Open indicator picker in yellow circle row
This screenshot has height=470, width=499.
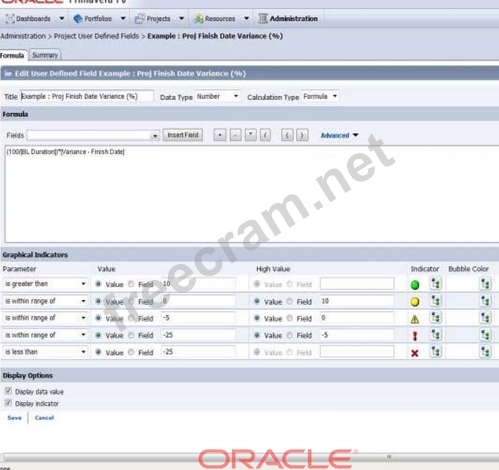pyautogui.click(x=435, y=301)
